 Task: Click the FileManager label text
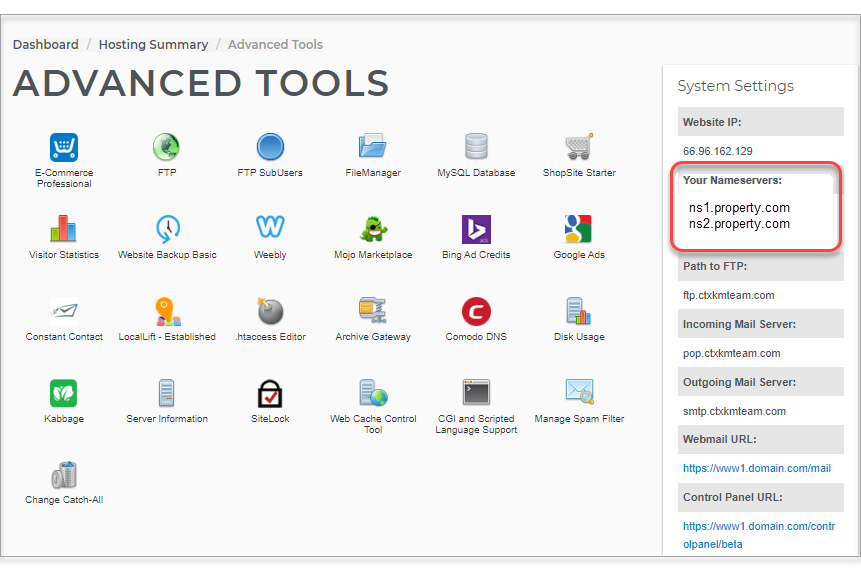click(x=373, y=172)
